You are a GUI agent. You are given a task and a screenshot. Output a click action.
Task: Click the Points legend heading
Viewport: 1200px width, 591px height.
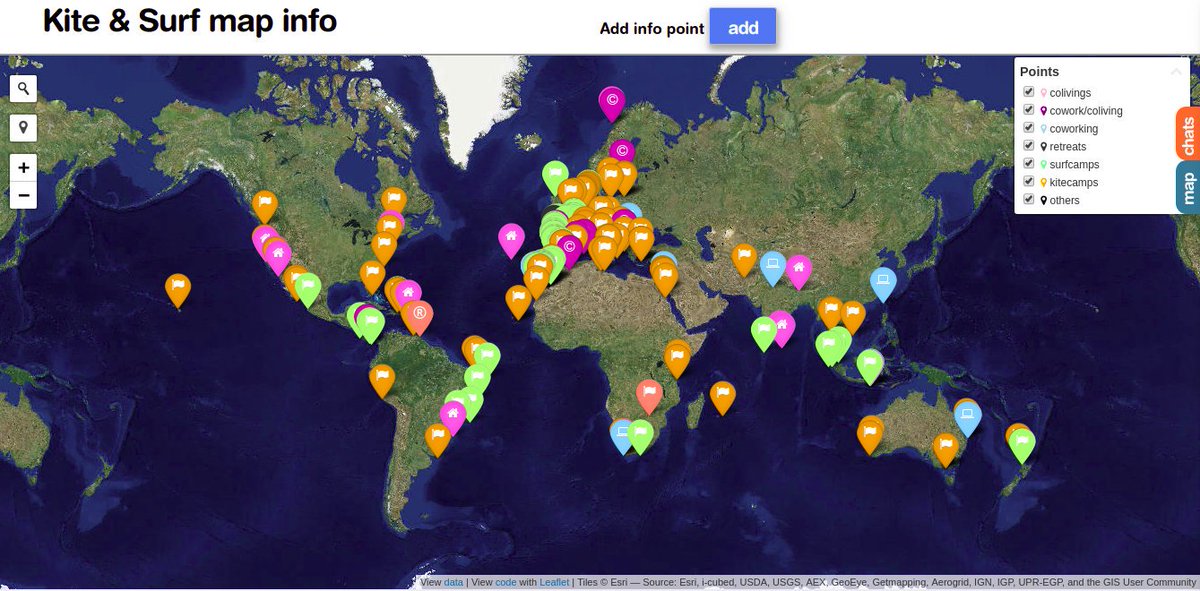[x=1039, y=72]
